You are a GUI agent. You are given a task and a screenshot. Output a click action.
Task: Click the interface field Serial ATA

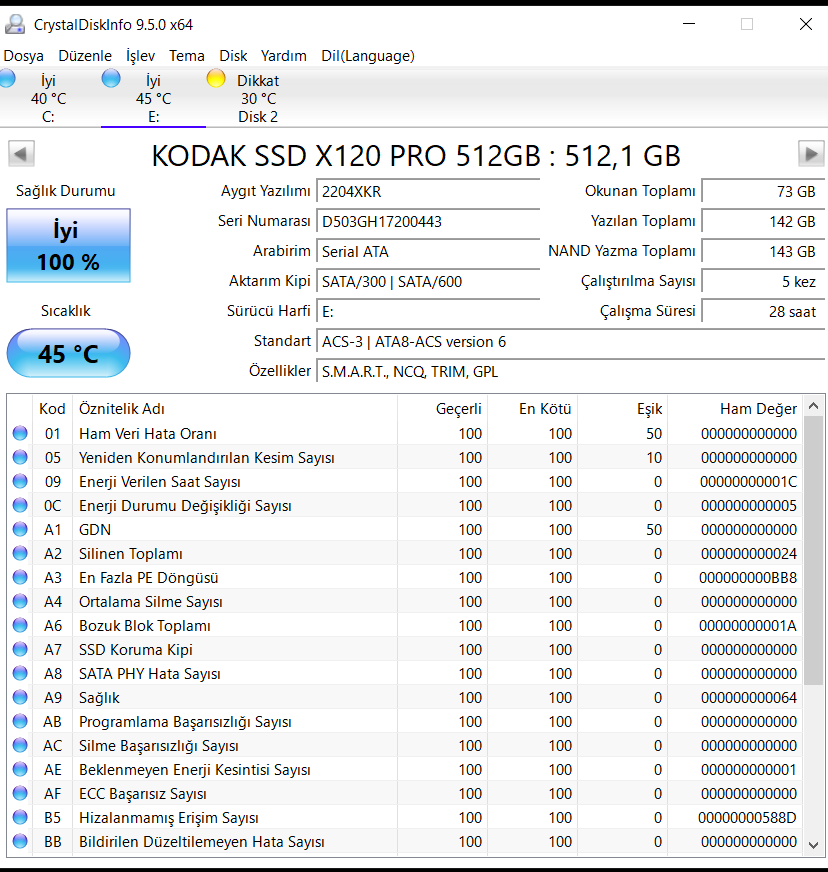(x=428, y=252)
